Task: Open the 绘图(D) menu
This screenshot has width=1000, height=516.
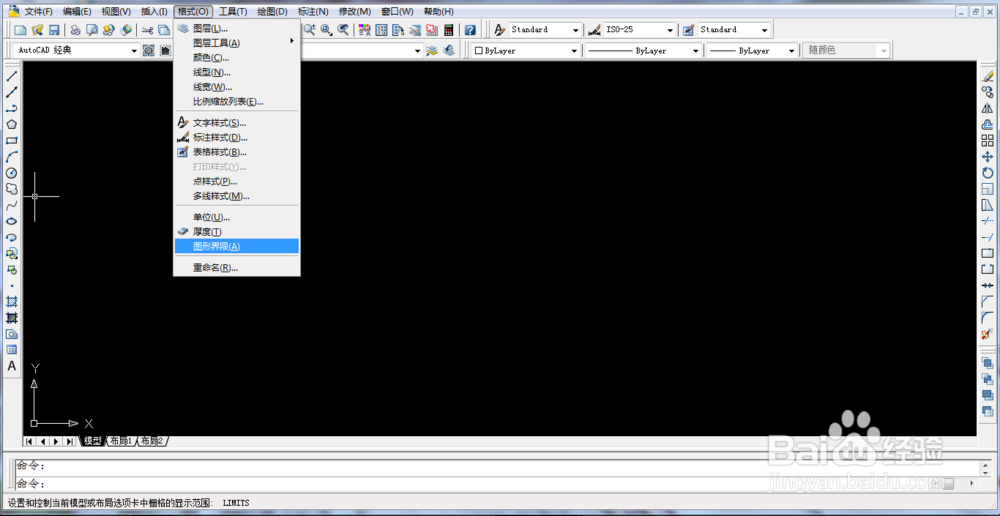Action: (x=272, y=11)
